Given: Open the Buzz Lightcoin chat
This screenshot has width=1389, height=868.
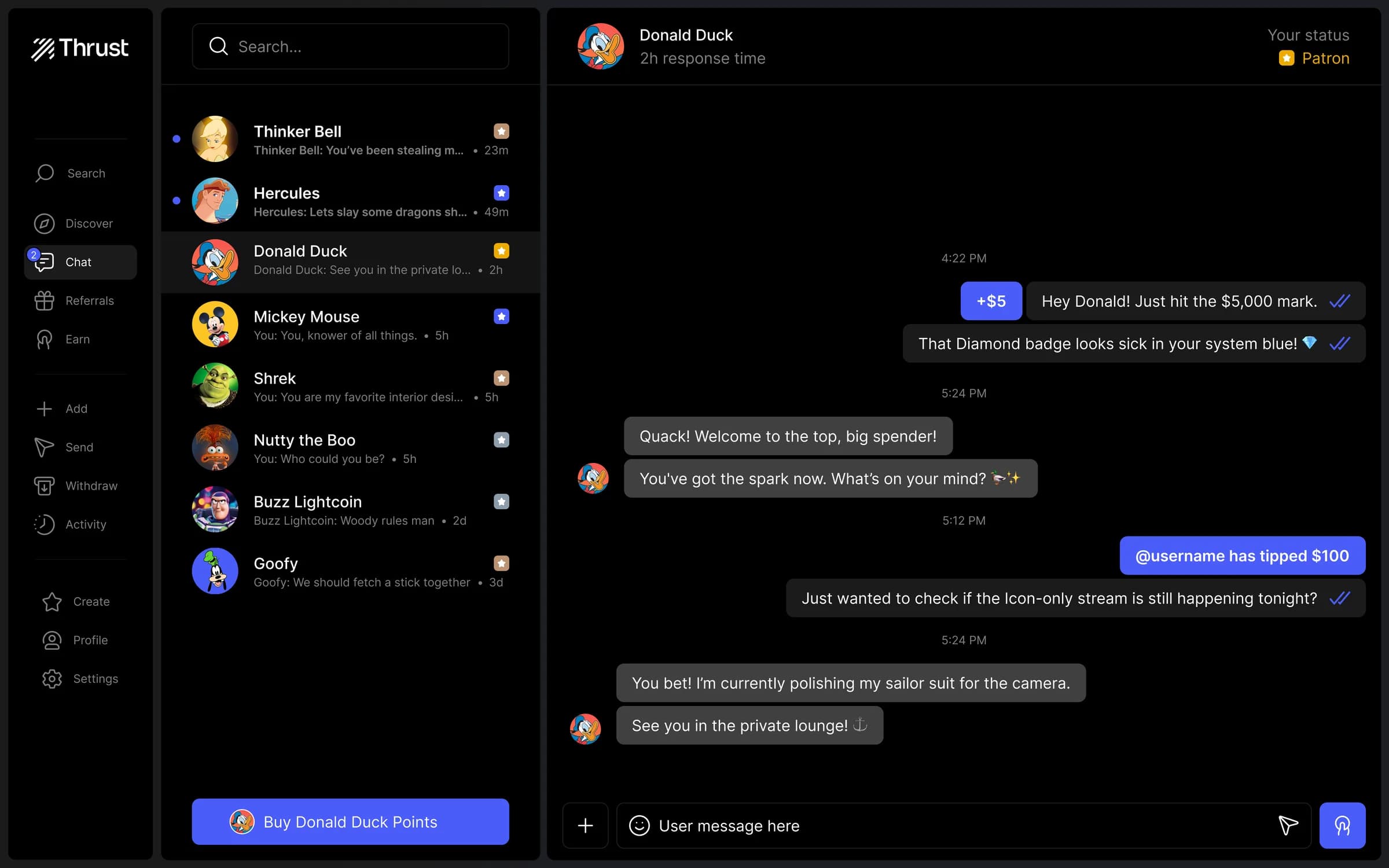Looking at the screenshot, I should click(x=350, y=509).
